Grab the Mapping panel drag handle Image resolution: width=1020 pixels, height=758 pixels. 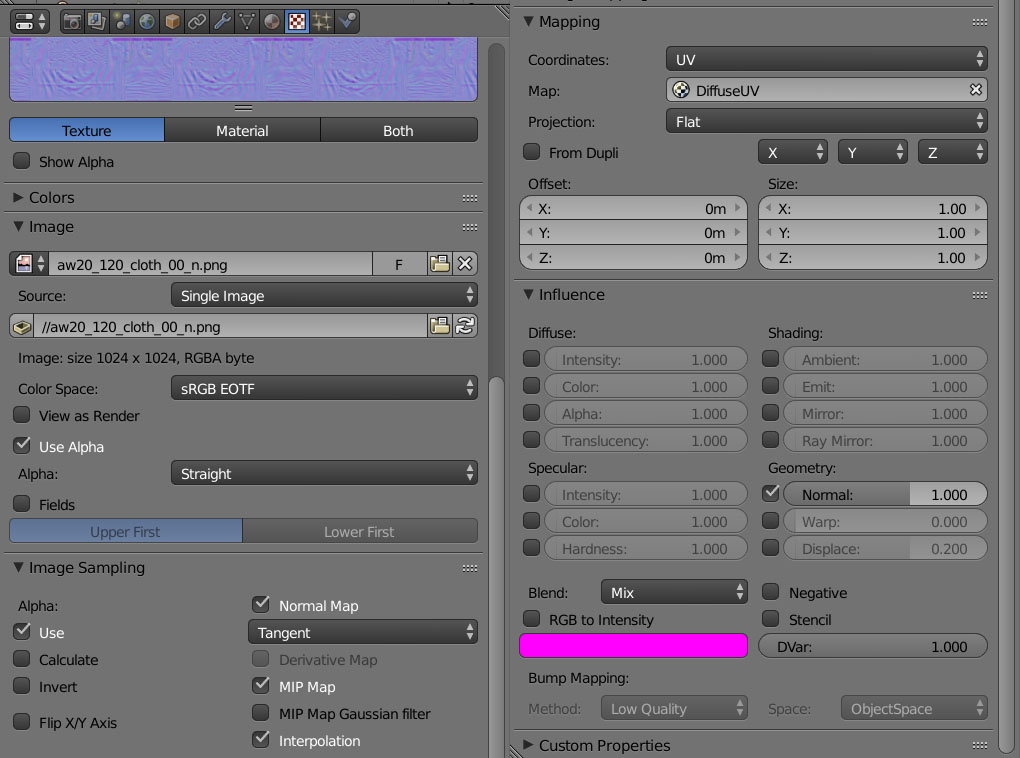pyautogui.click(x=980, y=22)
